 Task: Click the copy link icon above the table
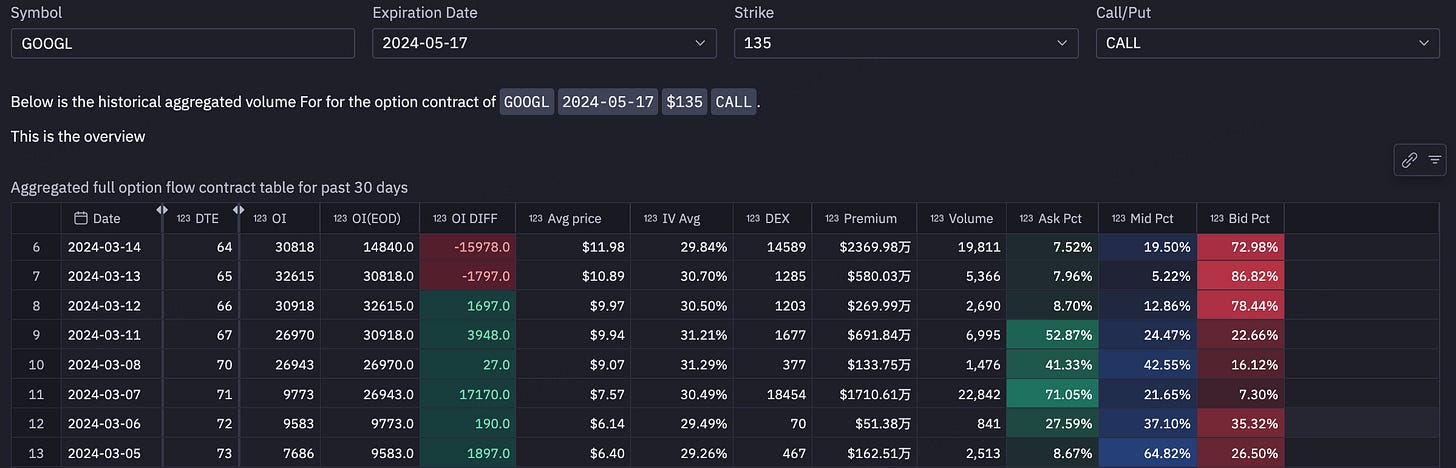point(1410,160)
